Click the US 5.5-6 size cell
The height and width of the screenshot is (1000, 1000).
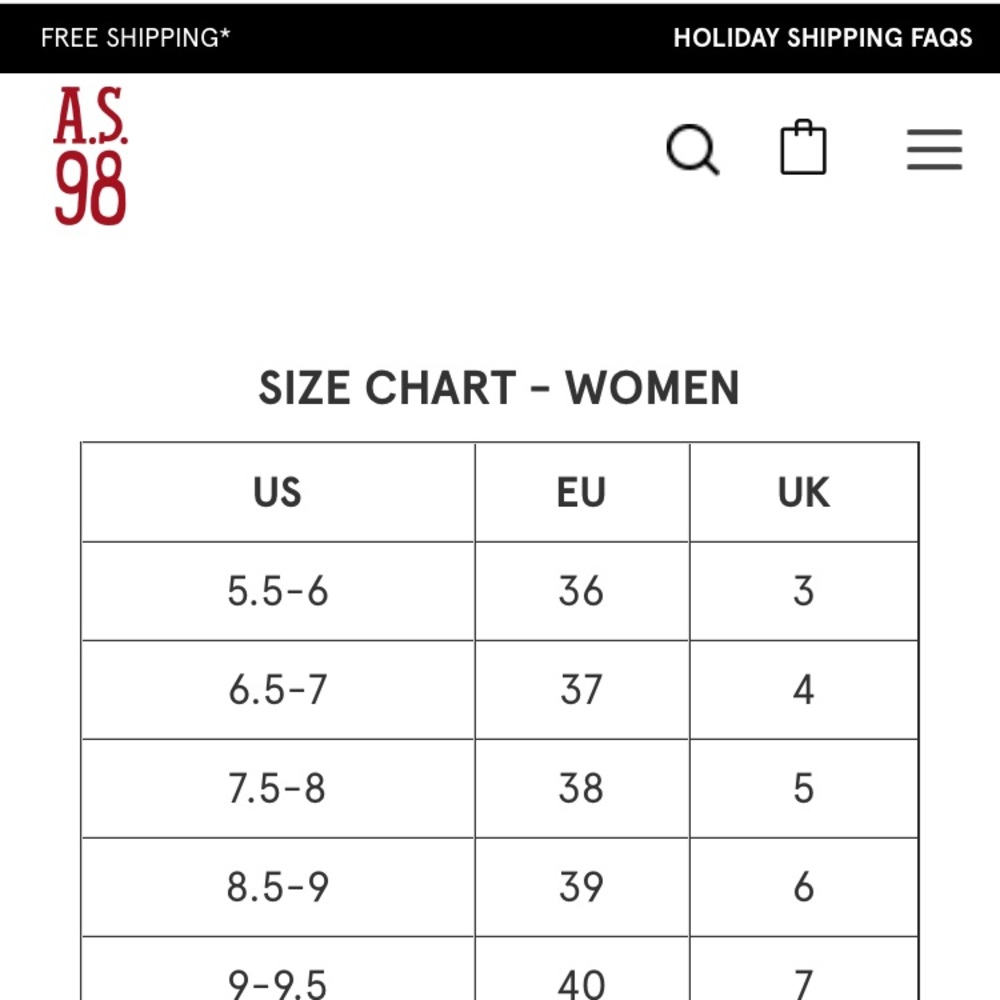[277, 591]
